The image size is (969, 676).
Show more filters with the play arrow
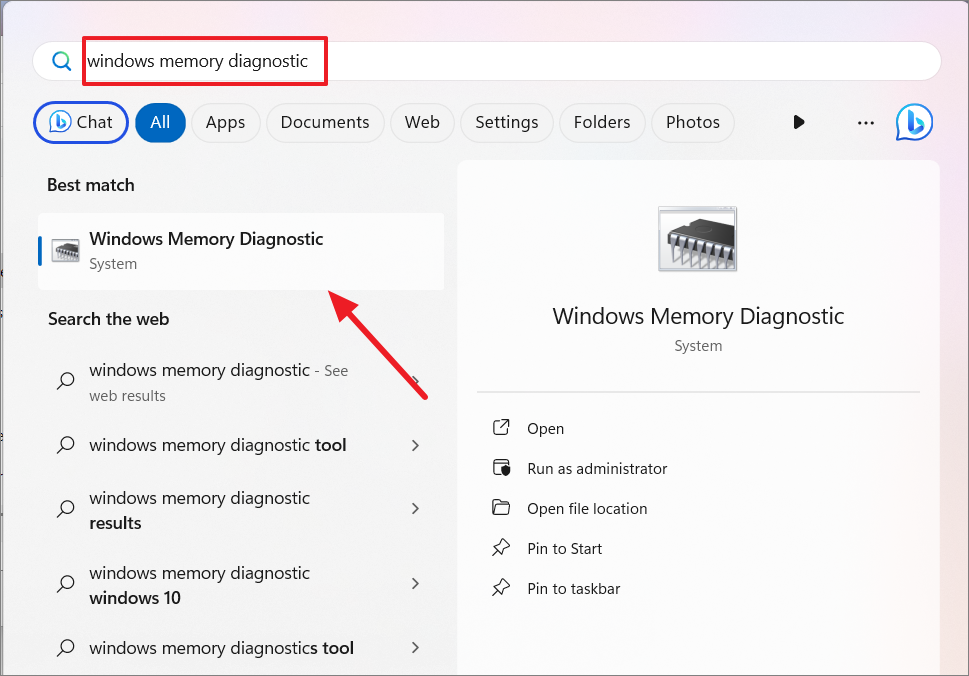point(798,122)
